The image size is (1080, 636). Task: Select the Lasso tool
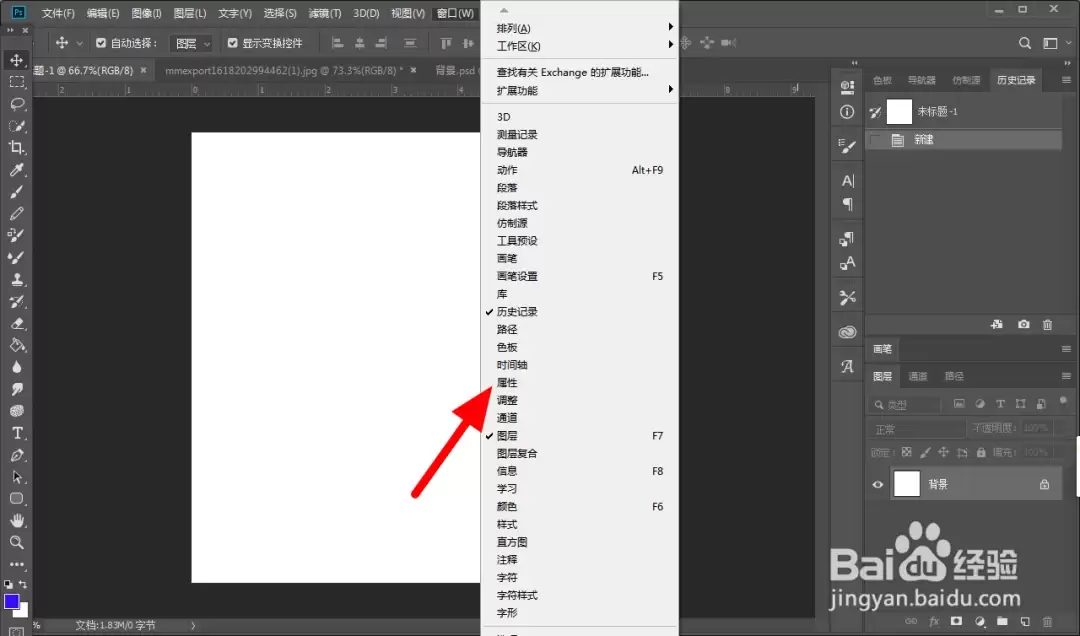[x=17, y=104]
